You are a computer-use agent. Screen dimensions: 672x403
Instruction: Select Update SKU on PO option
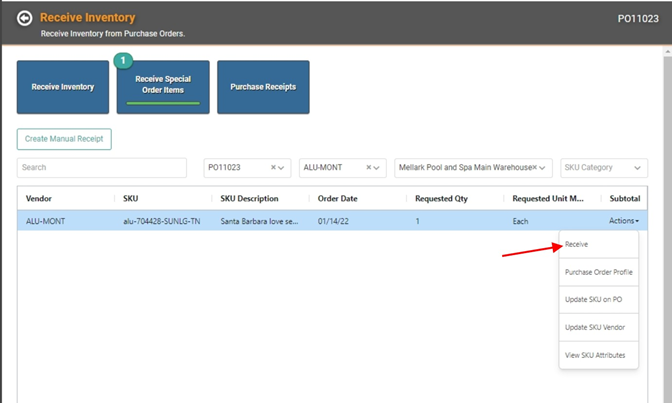coord(591,300)
